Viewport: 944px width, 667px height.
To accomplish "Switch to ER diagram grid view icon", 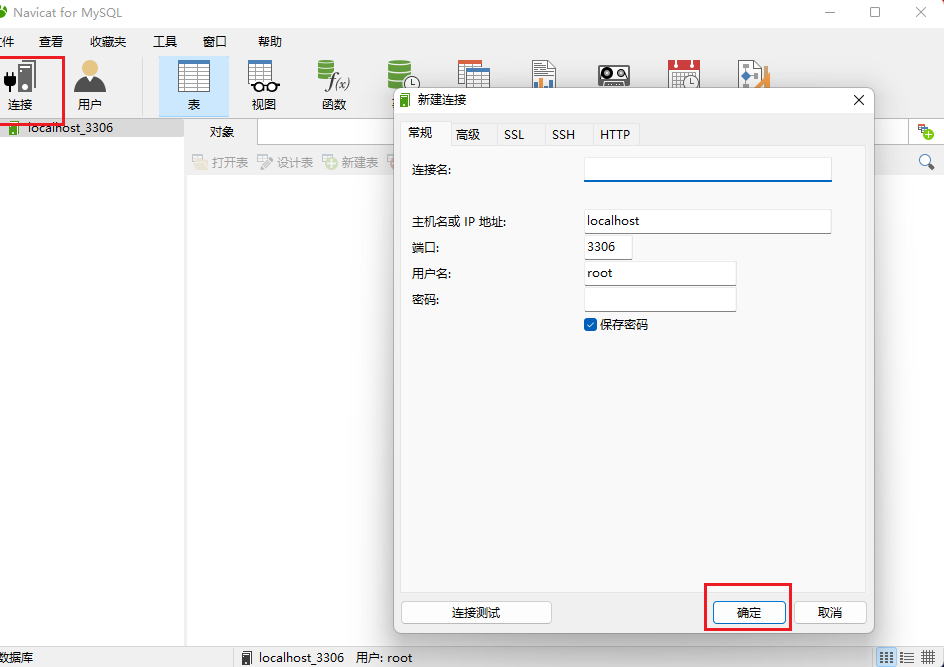I will click(927, 657).
